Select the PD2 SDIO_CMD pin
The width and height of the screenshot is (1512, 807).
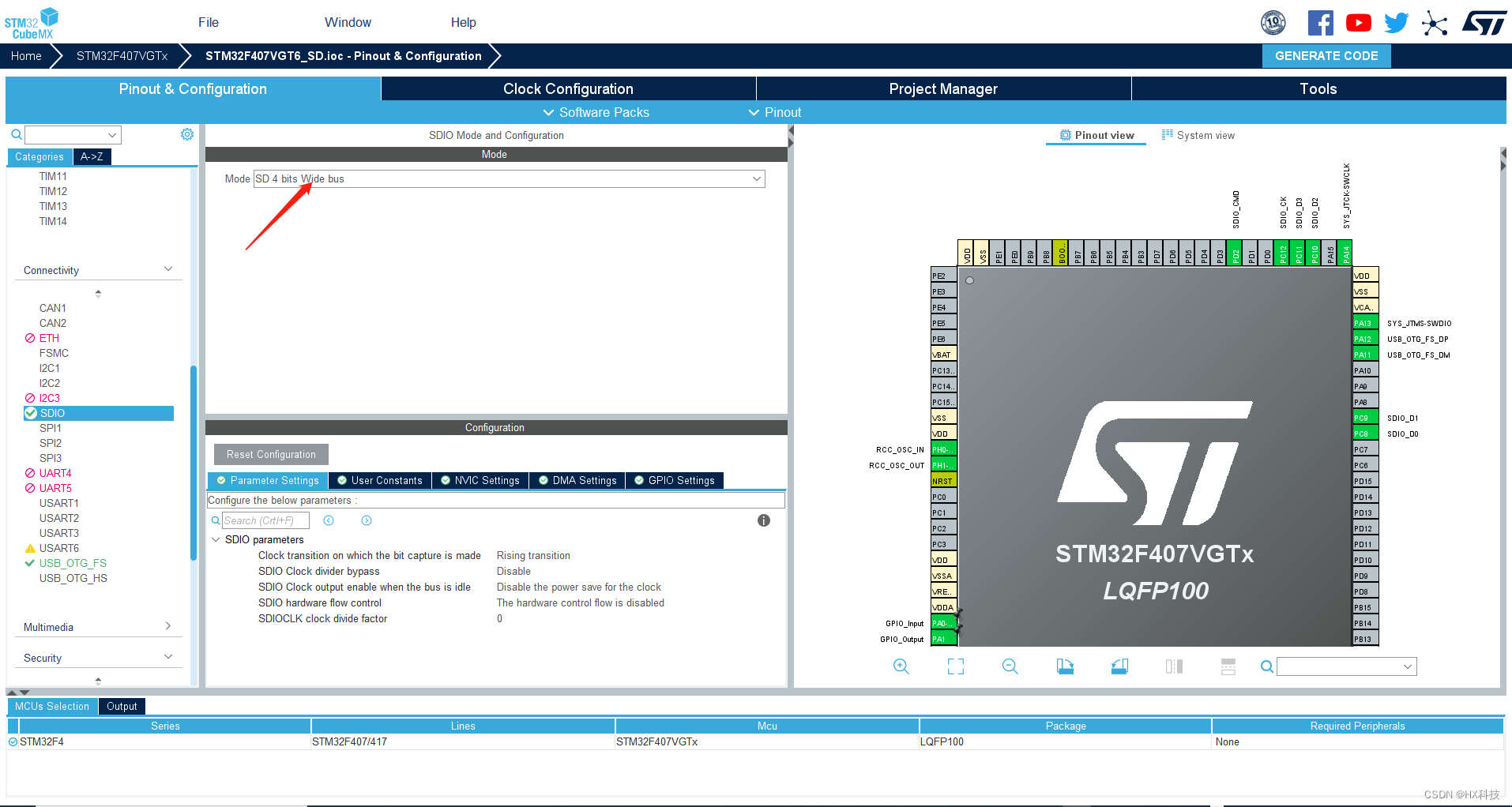(x=1236, y=253)
